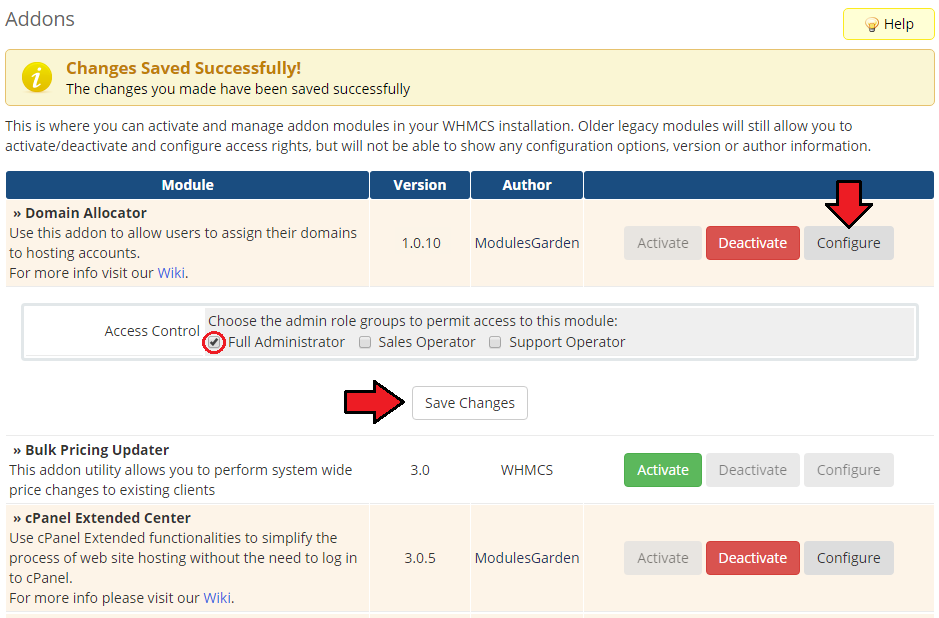The width and height of the screenshot is (939, 618).
Task: Configure the Domain Allocator module
Action: point(849,243)
